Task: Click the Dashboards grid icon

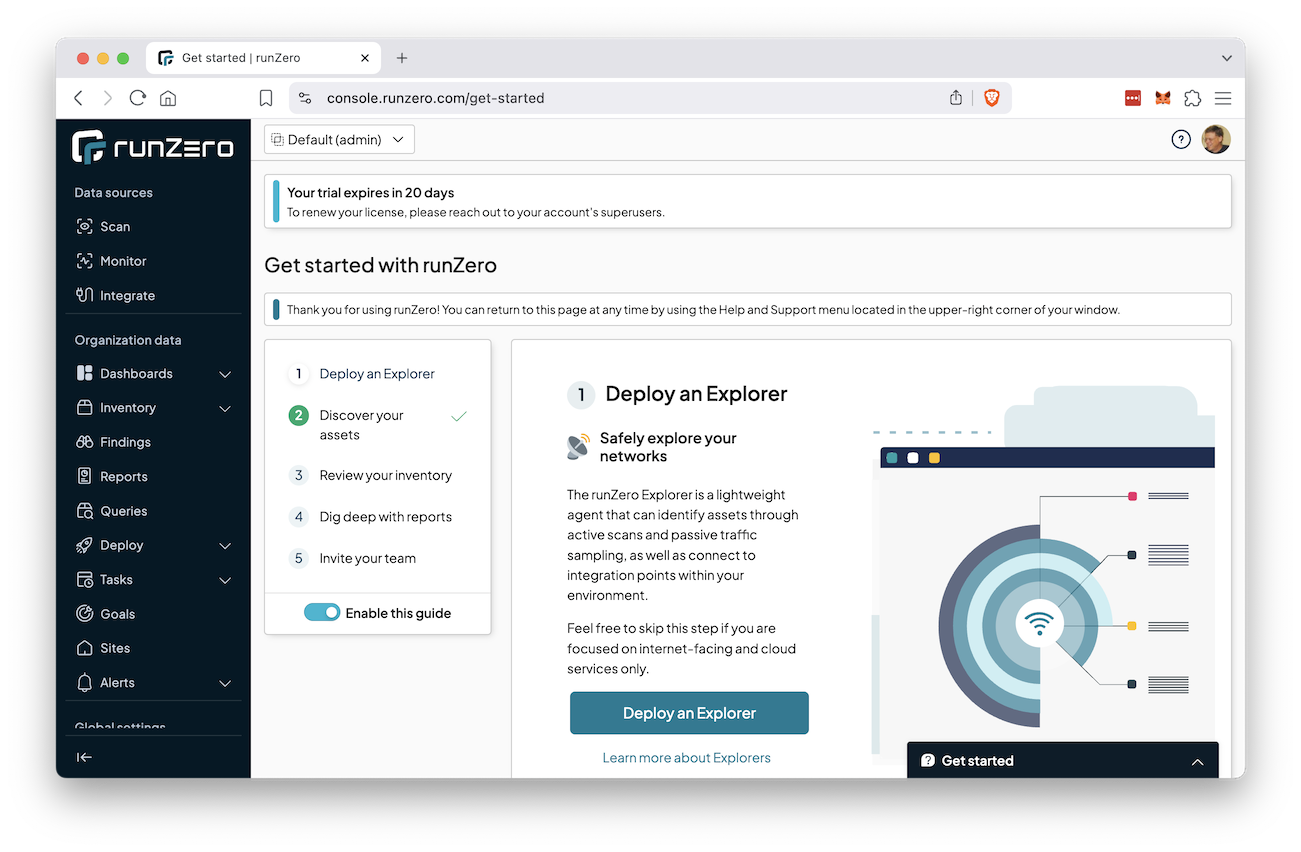Action: [x=85, y=373]
